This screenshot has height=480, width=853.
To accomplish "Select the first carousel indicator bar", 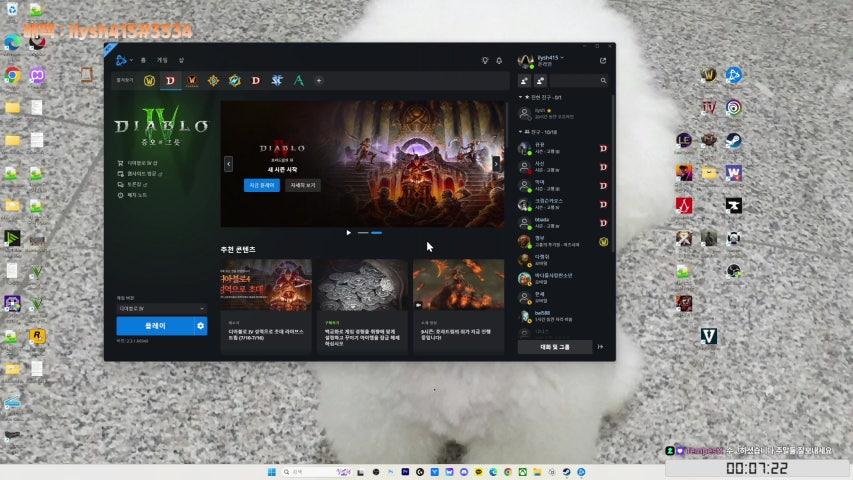I will click(363, 233).
